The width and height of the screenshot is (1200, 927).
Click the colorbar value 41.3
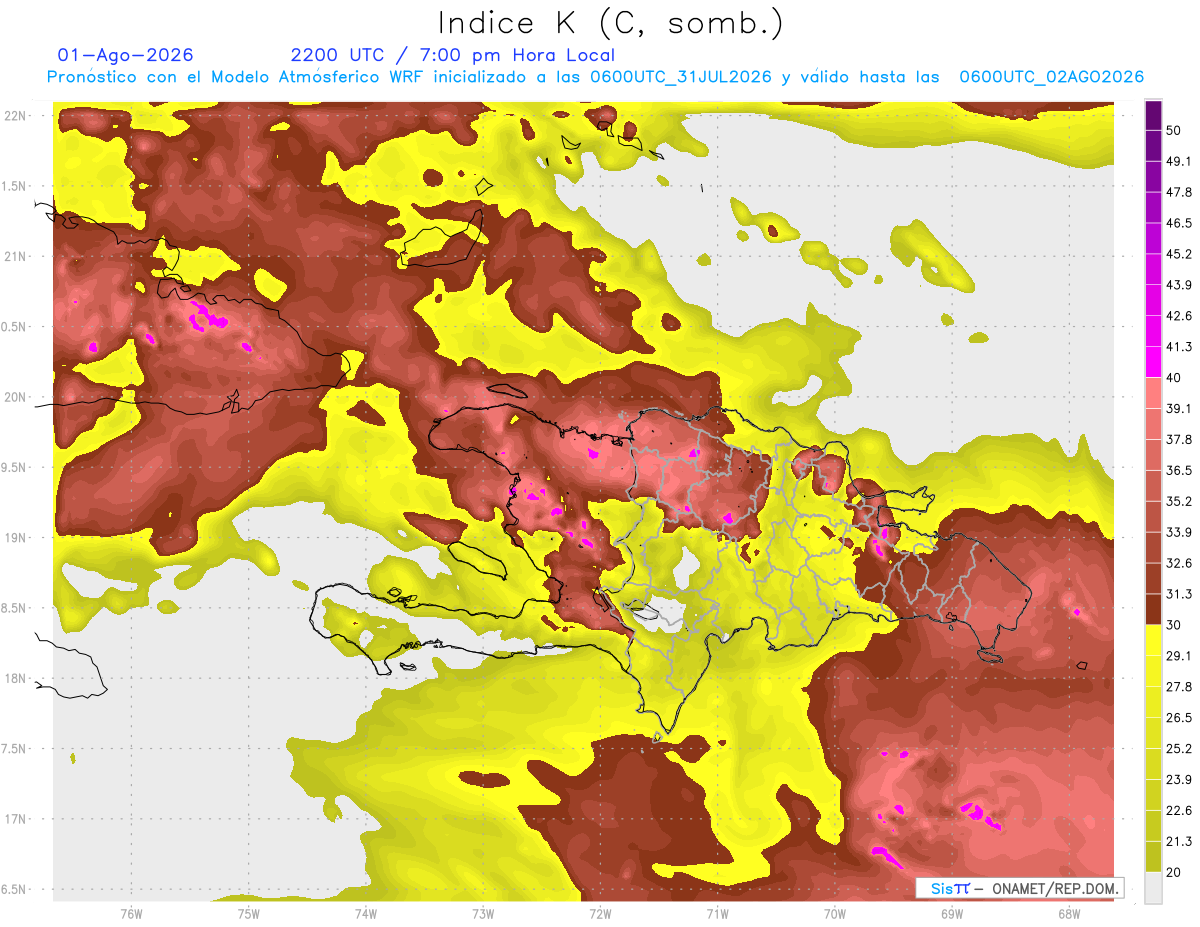pos(1179,347)
